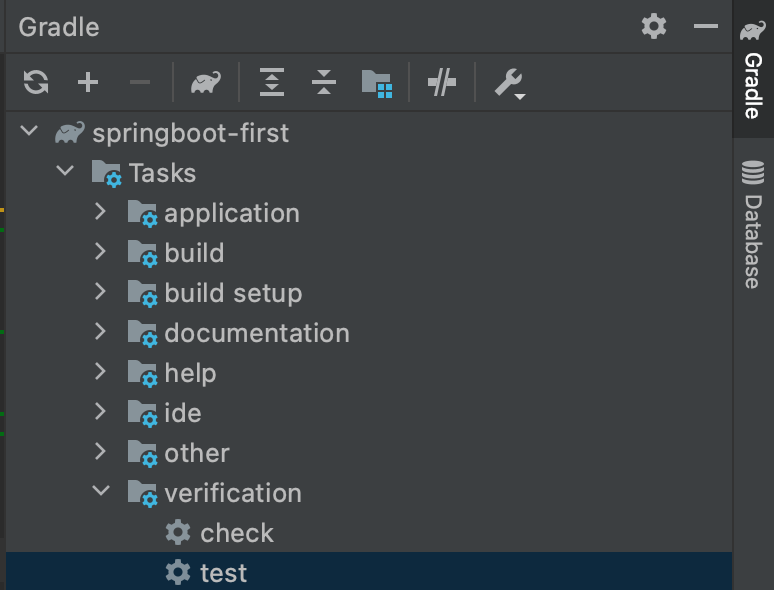Click the elephant icon beside springboot-first

(x=70, y=133)
